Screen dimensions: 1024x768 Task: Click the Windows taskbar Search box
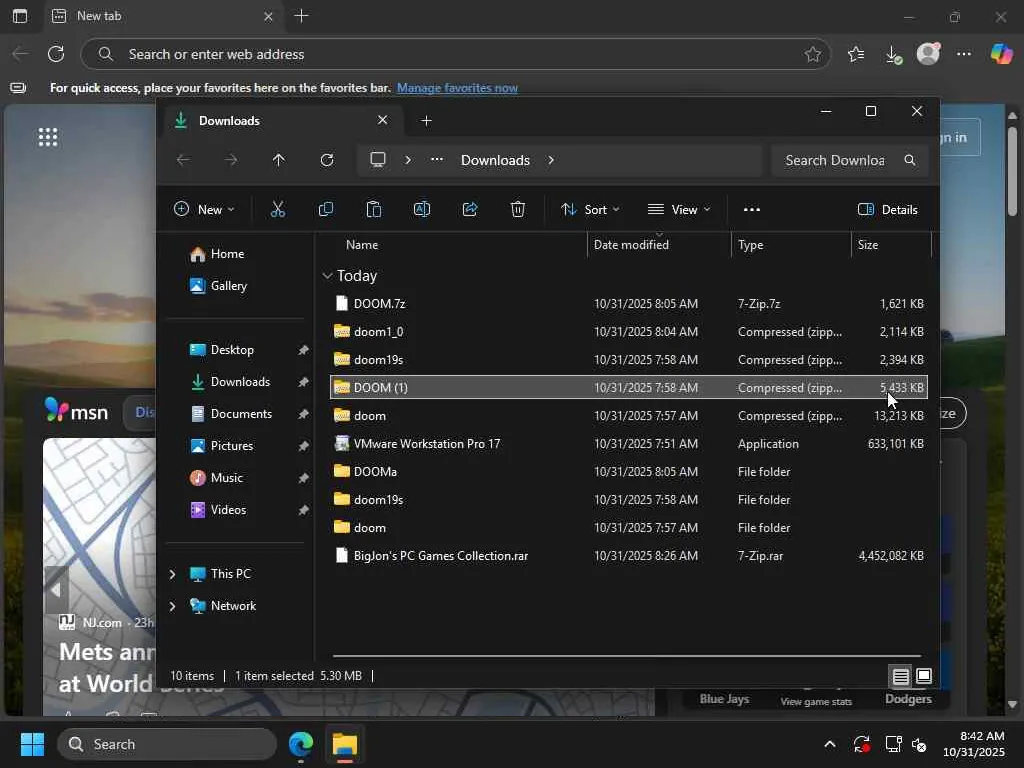pos(167,744)
